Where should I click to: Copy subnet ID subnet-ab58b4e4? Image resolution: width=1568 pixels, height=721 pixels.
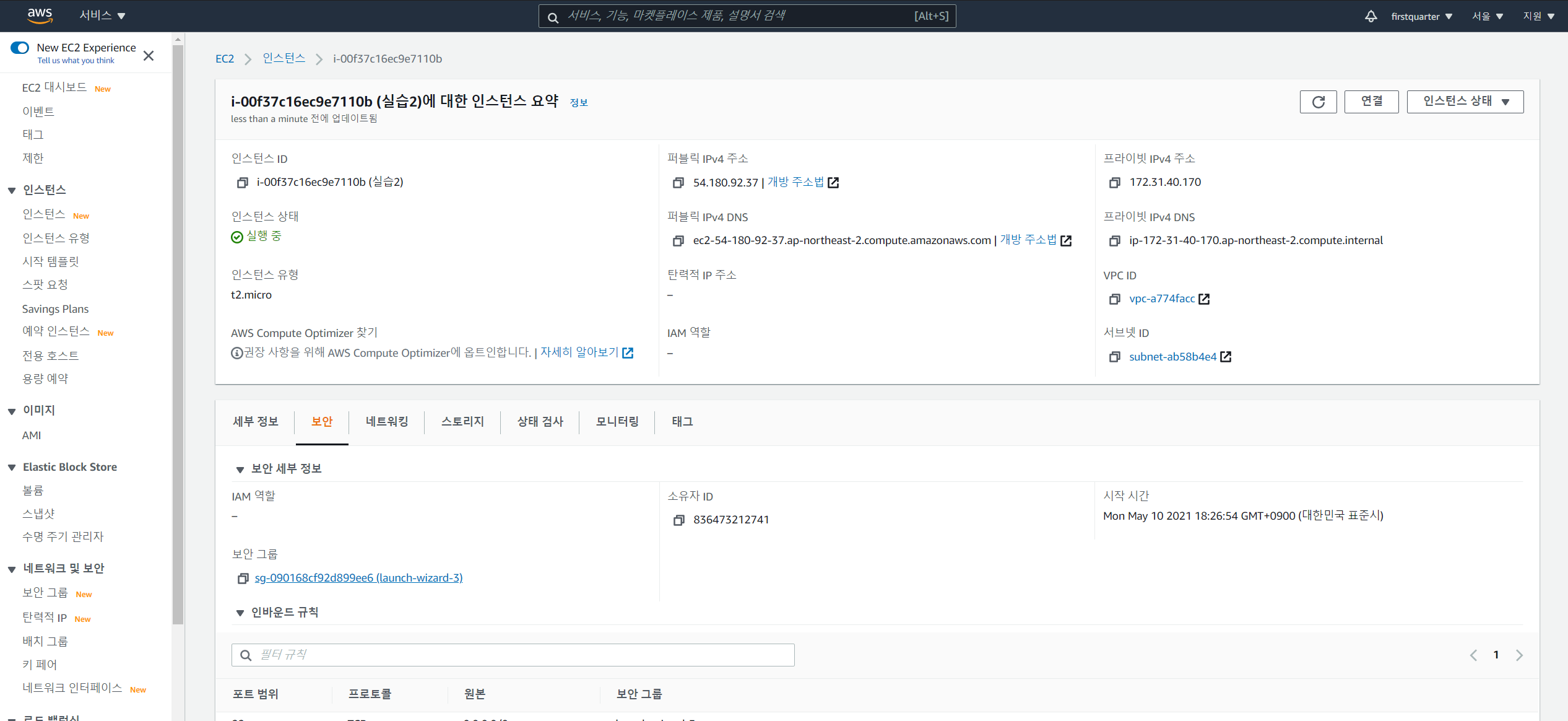(1115, 357)
